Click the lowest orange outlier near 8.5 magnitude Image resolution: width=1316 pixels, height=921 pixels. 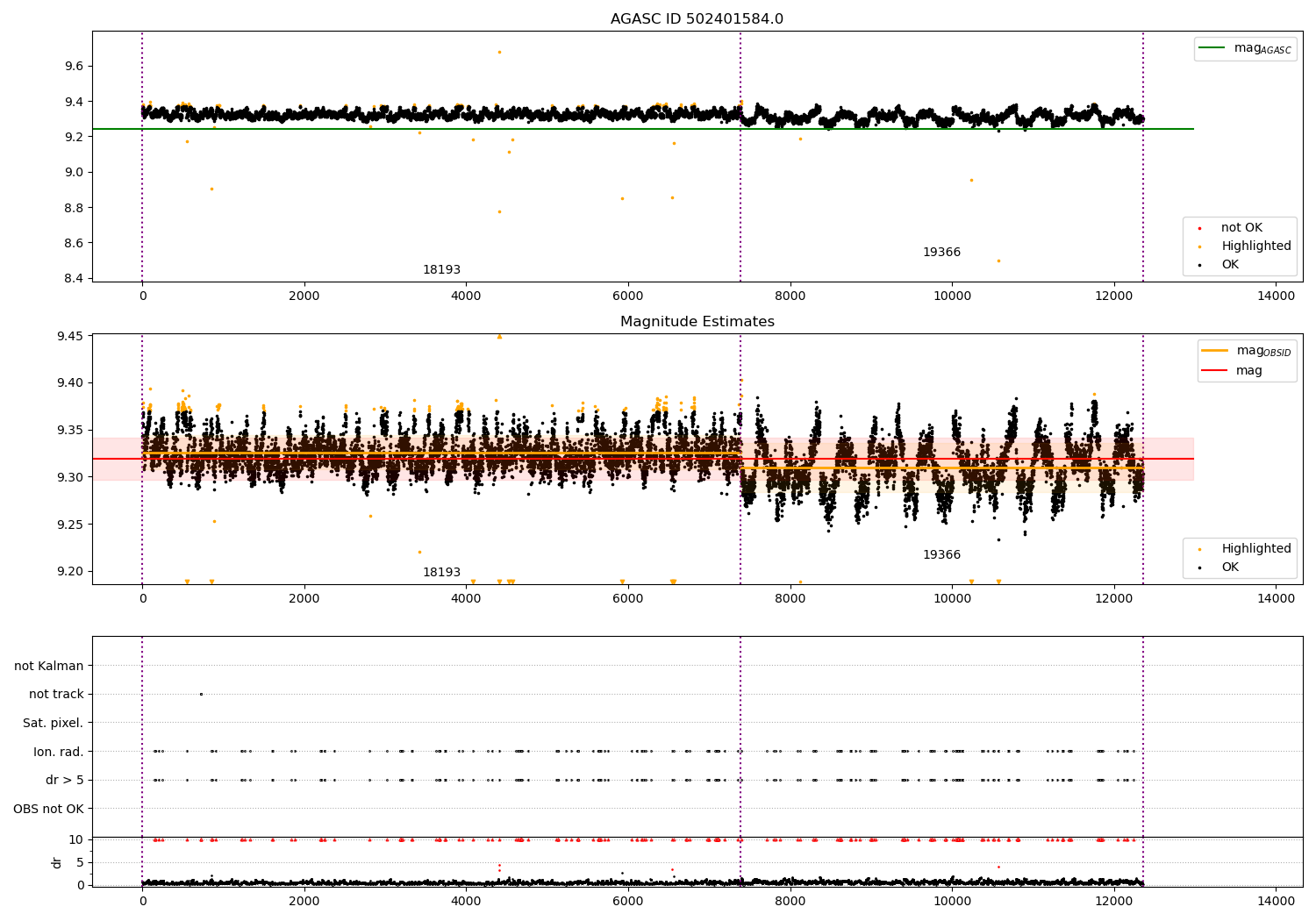998,261
